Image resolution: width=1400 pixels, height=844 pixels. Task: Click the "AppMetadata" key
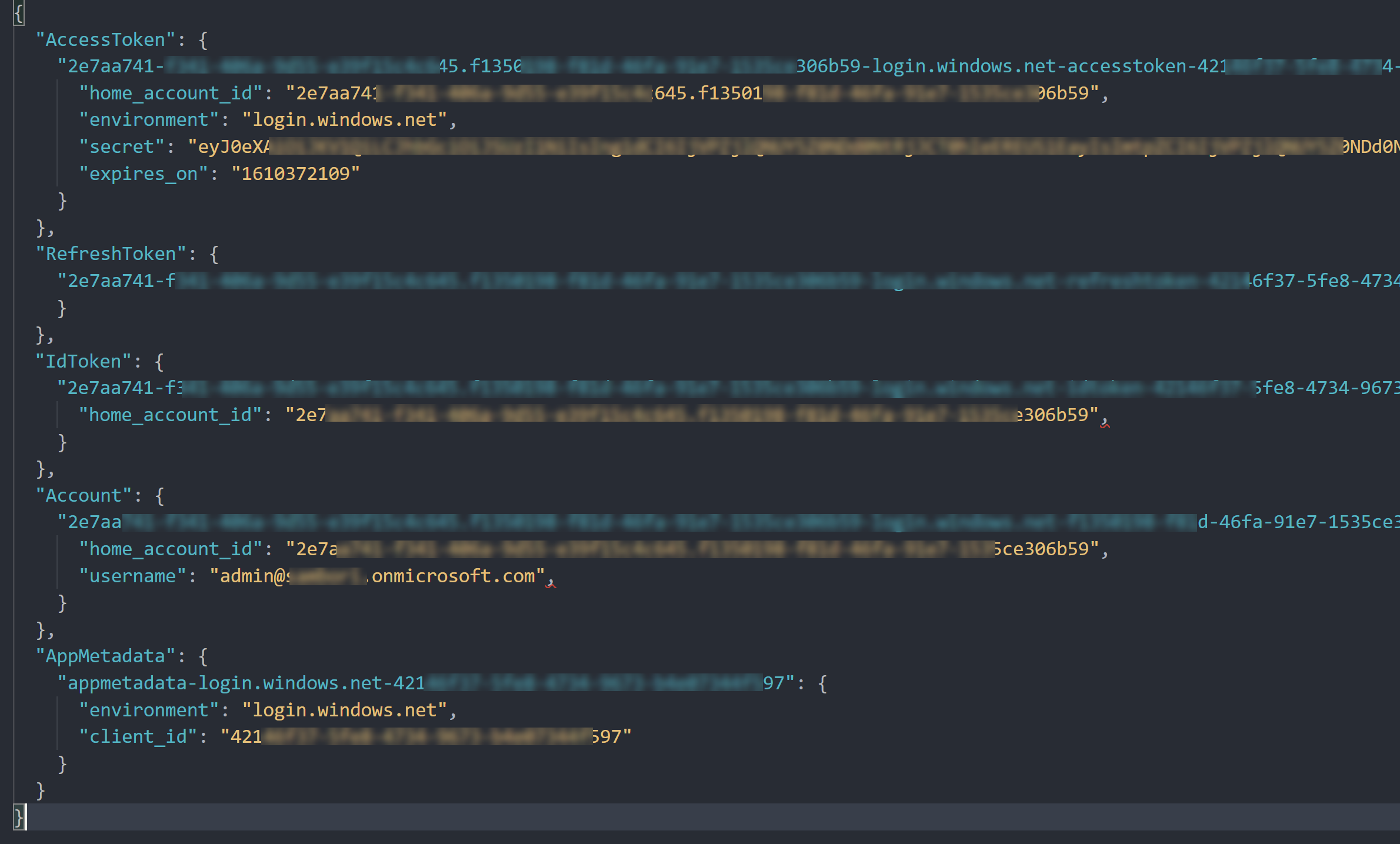pos(106,656)
